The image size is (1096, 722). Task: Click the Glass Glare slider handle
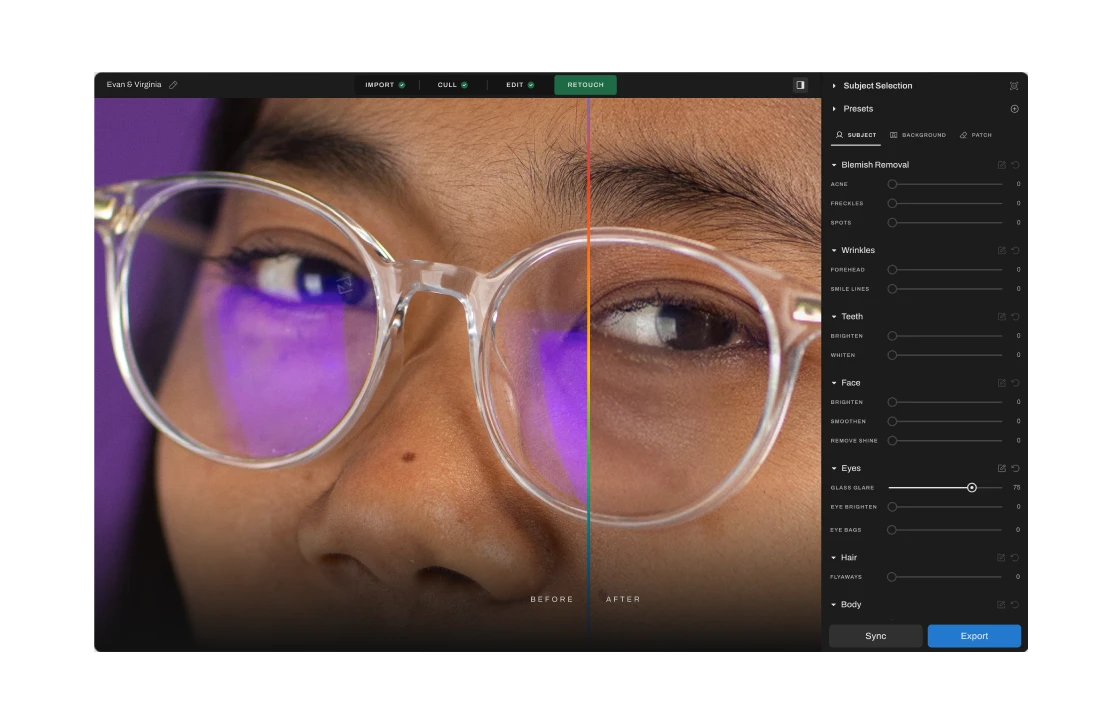(x=971, y=488)
